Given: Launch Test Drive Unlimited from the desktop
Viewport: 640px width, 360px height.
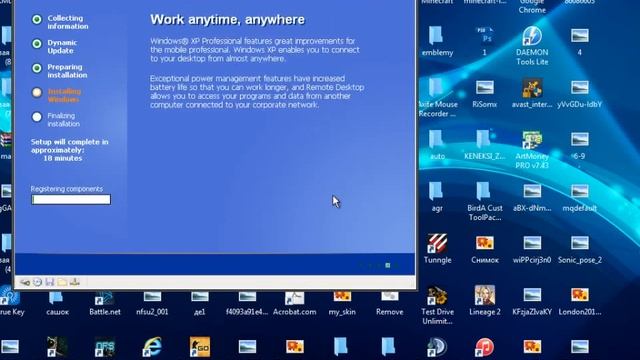Looking at the screenshot, I should click(437, 295).
